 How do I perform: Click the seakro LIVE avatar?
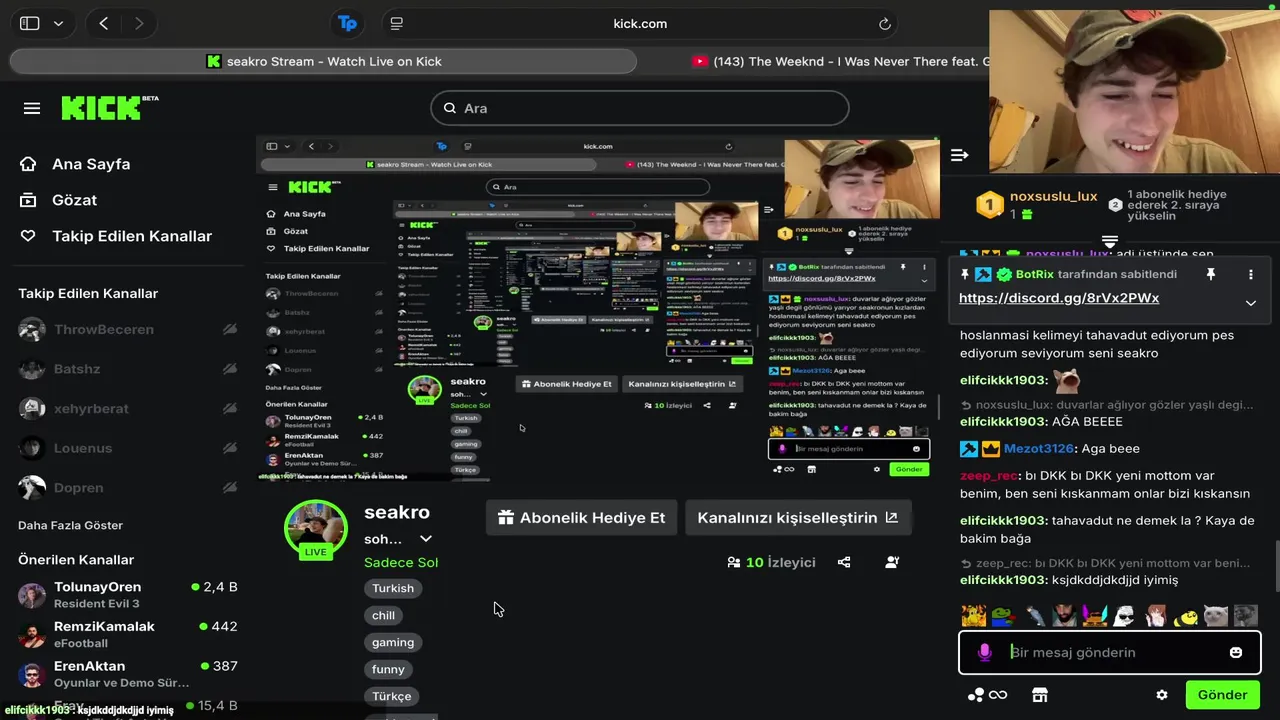(x=316, y=530)
